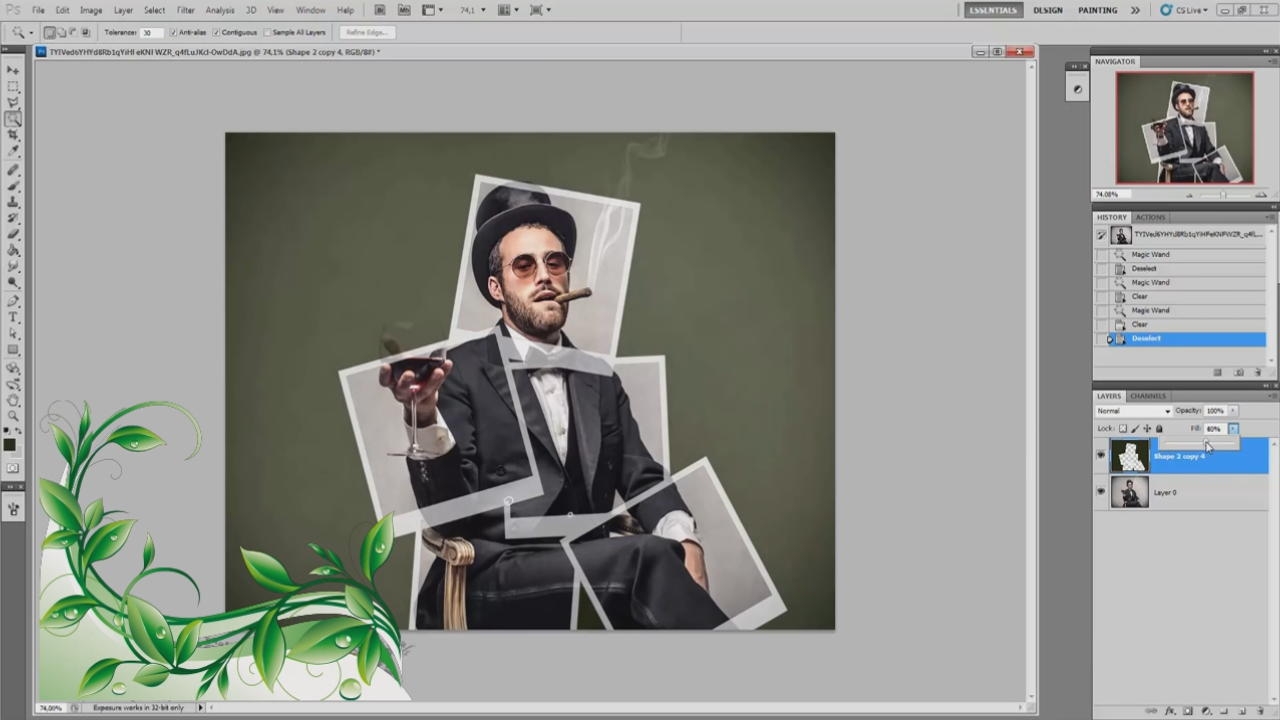Image resolution: width=1280 pixels, height=720 pixels.
Task: Select the Hand tool
Action: pyautogui.click(x=13, y=400)
